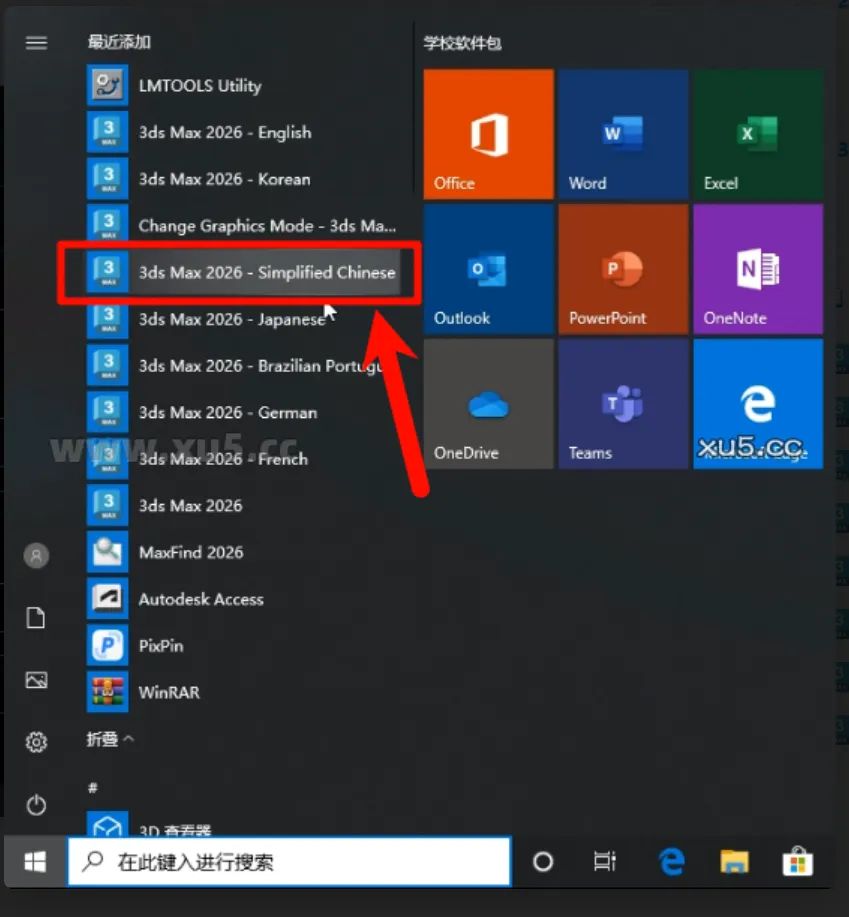
Task: Launch 3ds Max 2026 - Brazilian Portuguese icon
Action: click(x=108, y=366)
